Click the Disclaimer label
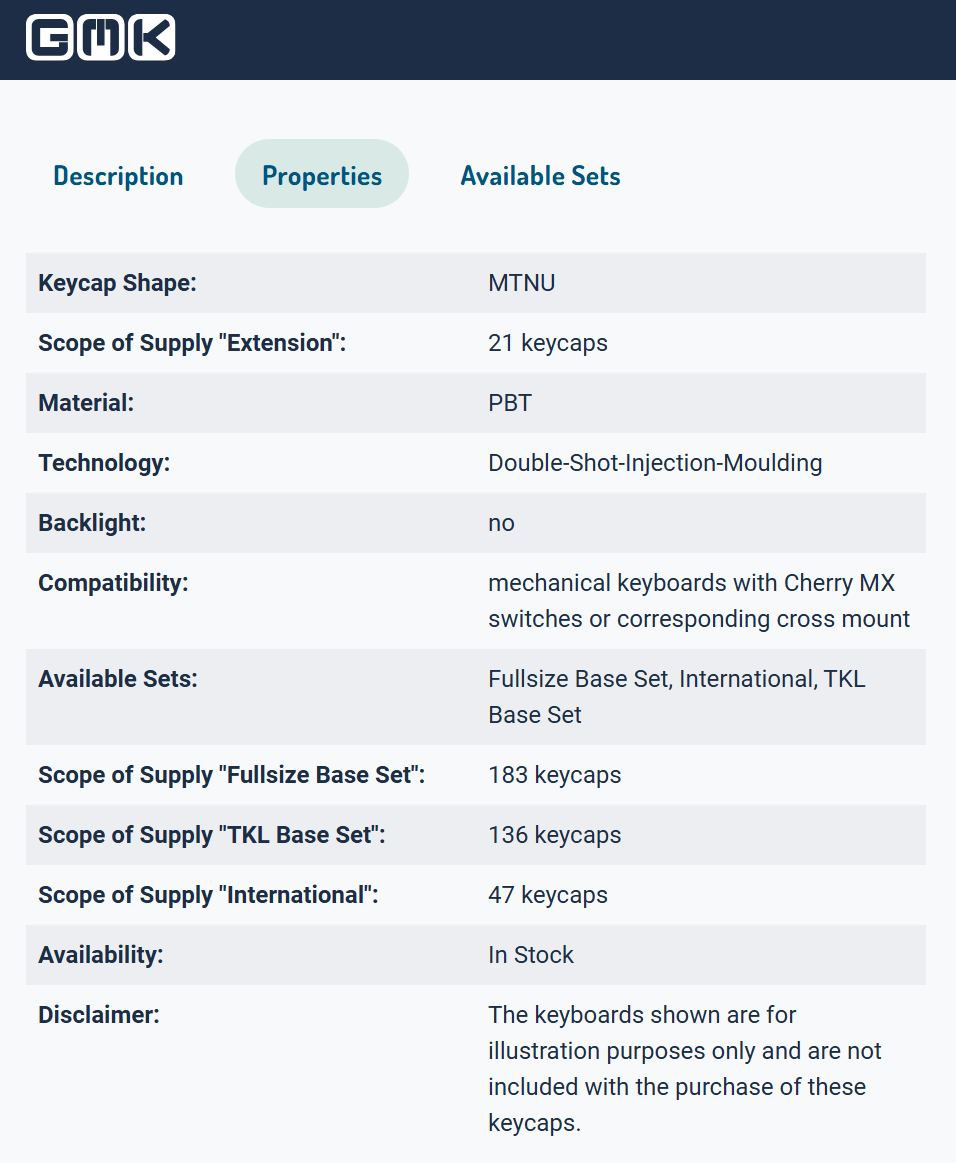The height and width of the screenshot is (1163, 956). (99, 1015)
